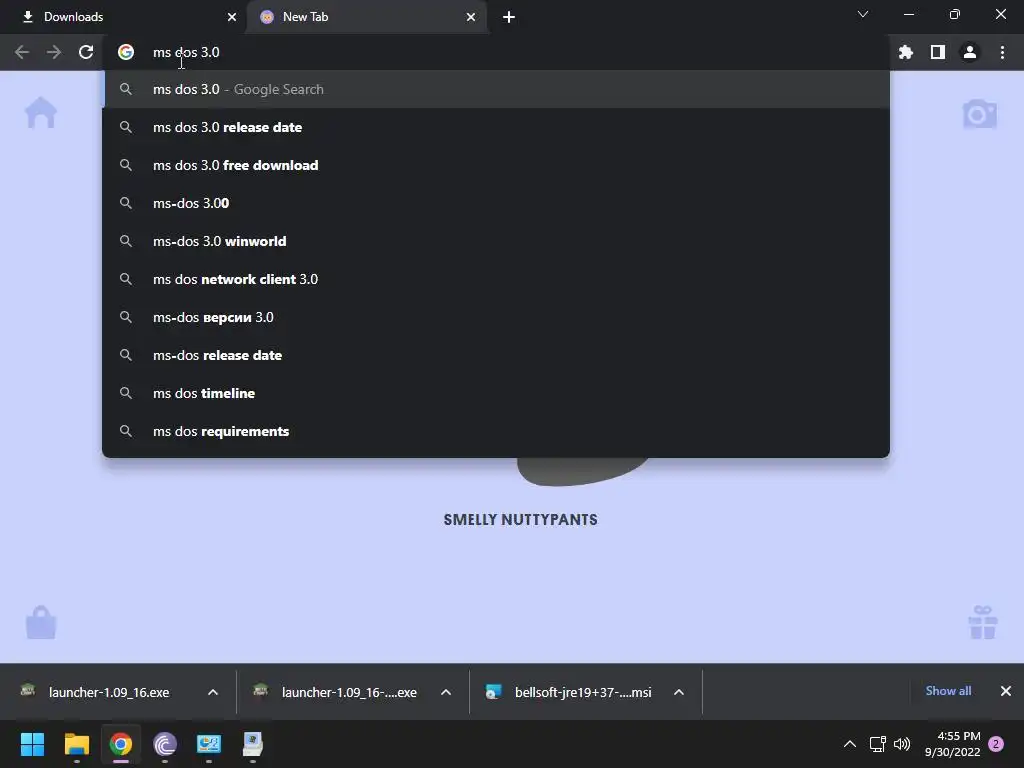Viewport: 1024px width, 768px height.
Task: Open notifications badge showing 2
Action: pyautogui.click(x=996, y=744)
